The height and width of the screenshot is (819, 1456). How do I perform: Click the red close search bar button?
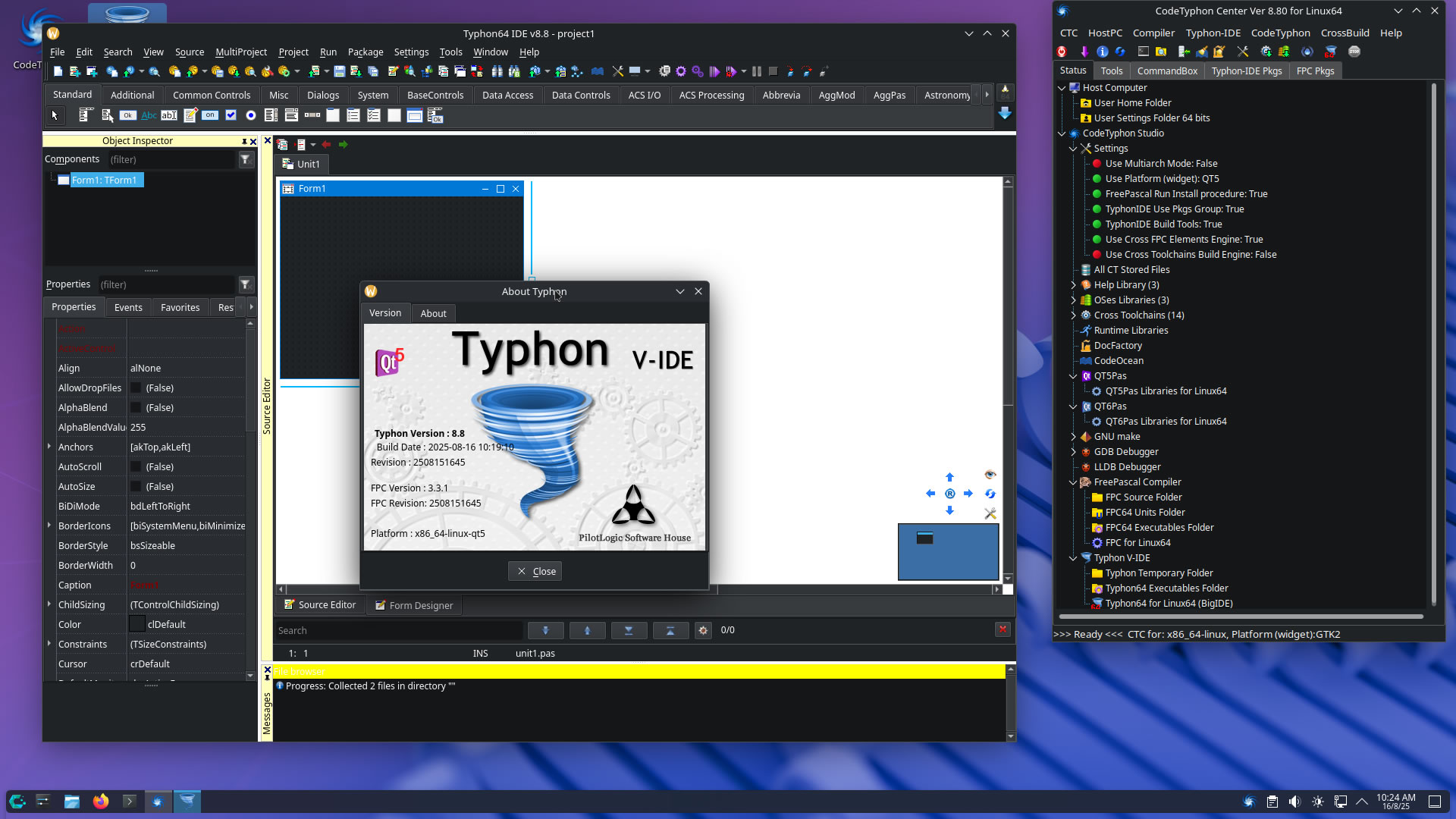tap(1003, 629)
